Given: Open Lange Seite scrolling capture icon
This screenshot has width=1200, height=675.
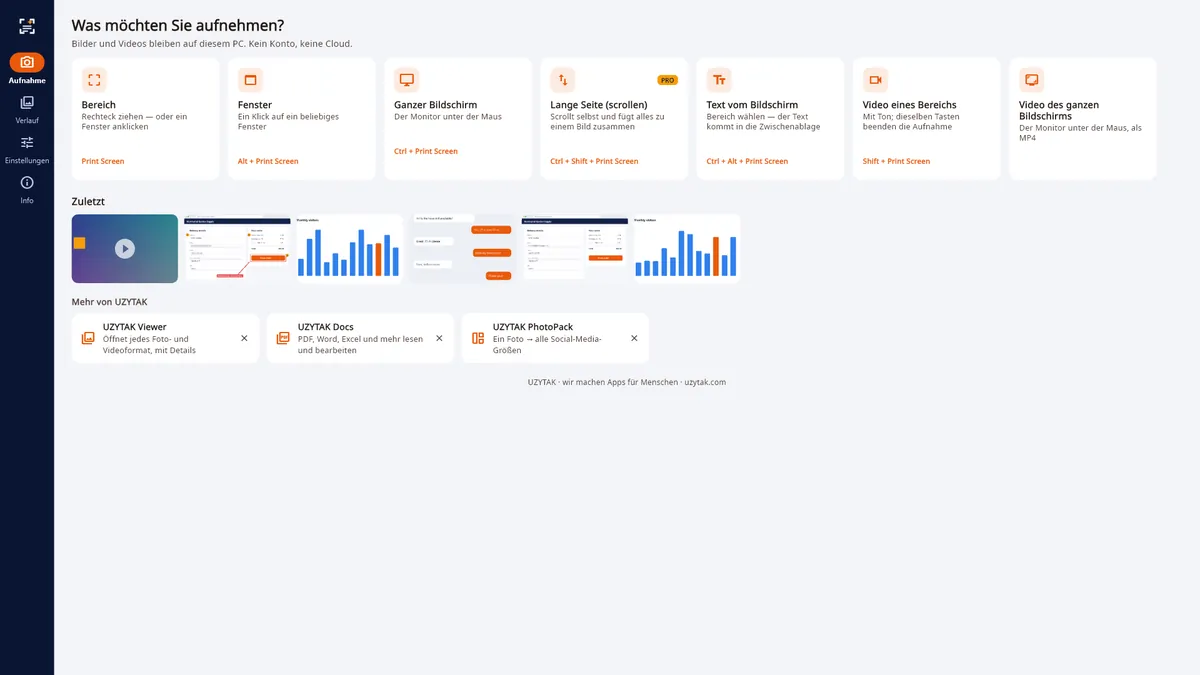Looking at the screenshot, I should (563, 80).
